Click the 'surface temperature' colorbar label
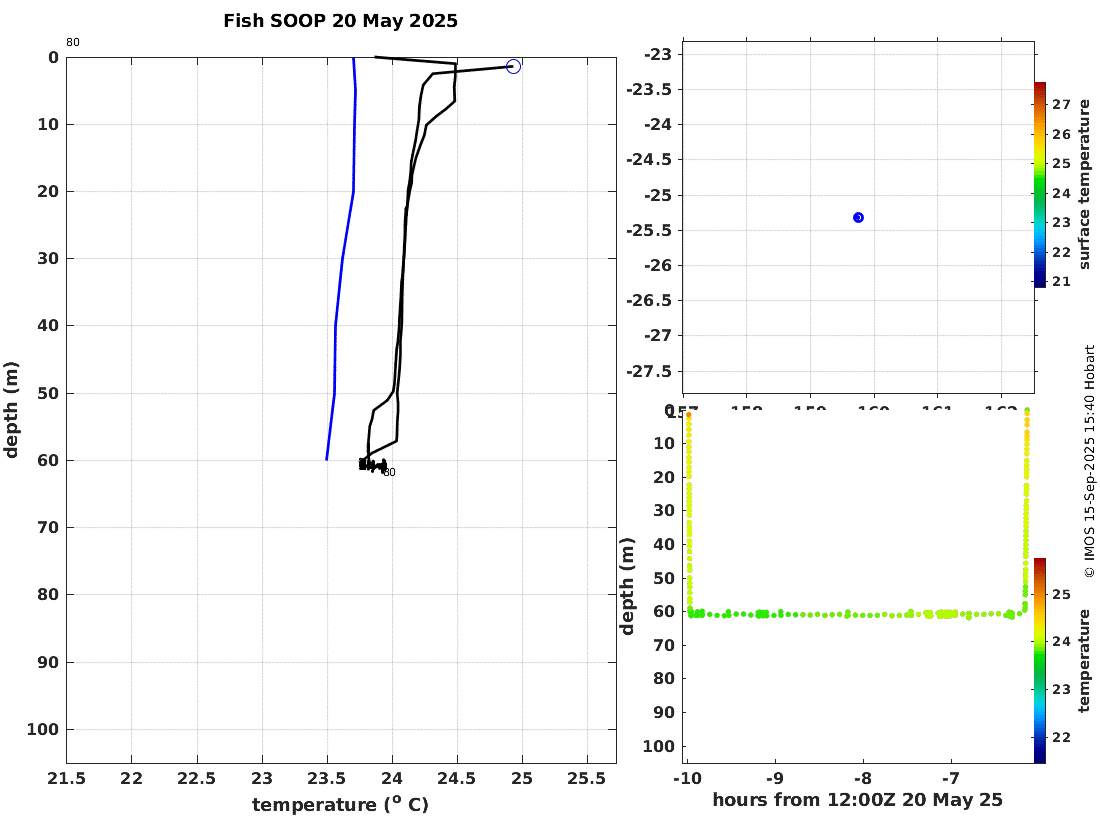The image size is (1100, 820). coord(1085,184)
